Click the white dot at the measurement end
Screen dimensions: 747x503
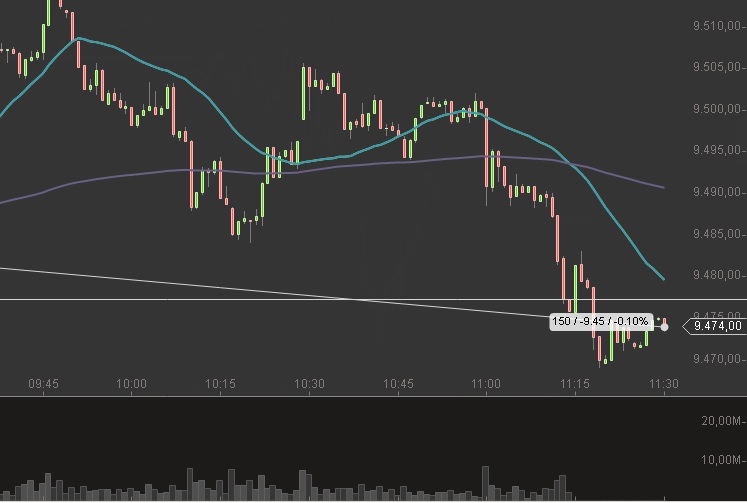pos(664,327)
